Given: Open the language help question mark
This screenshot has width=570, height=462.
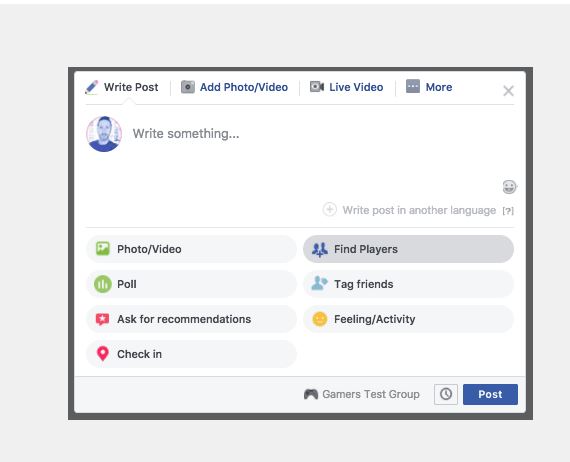Looking at the screenshot, I should [x=508, y=210].
